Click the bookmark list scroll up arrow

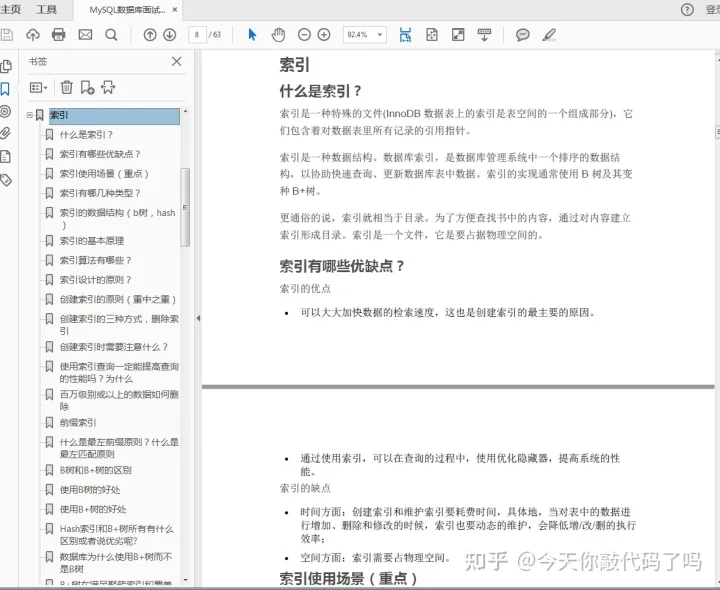185,112
